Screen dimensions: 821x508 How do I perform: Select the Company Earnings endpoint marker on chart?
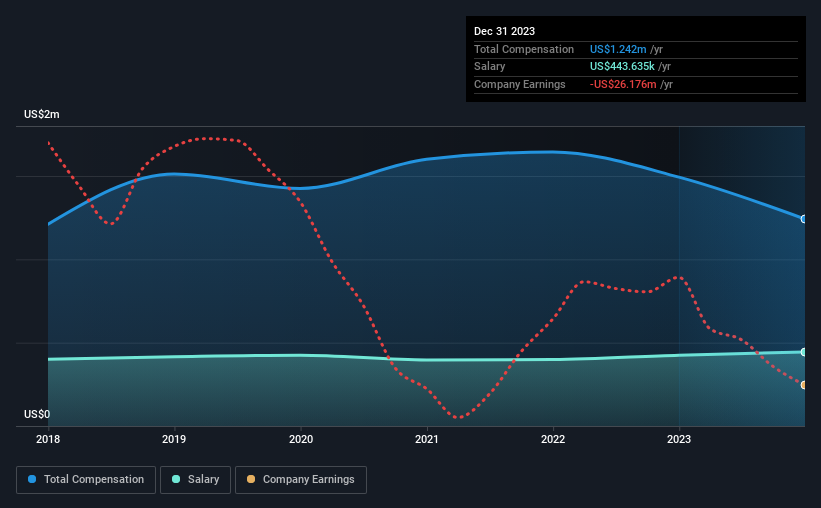[x=804, y=385]
